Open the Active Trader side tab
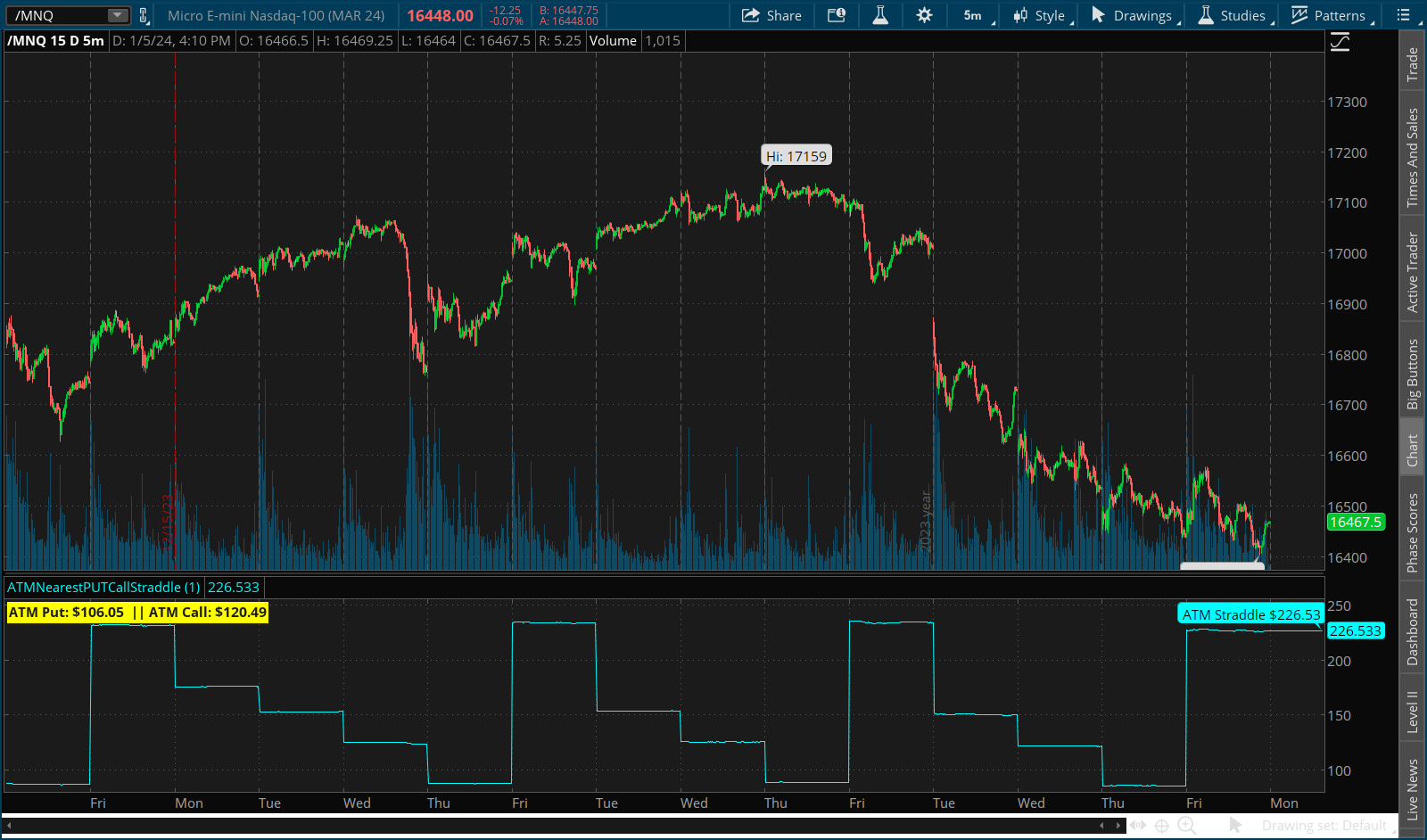This screenshot has width=1427, height=840. pyautogui.click(x=1412, y=273)
